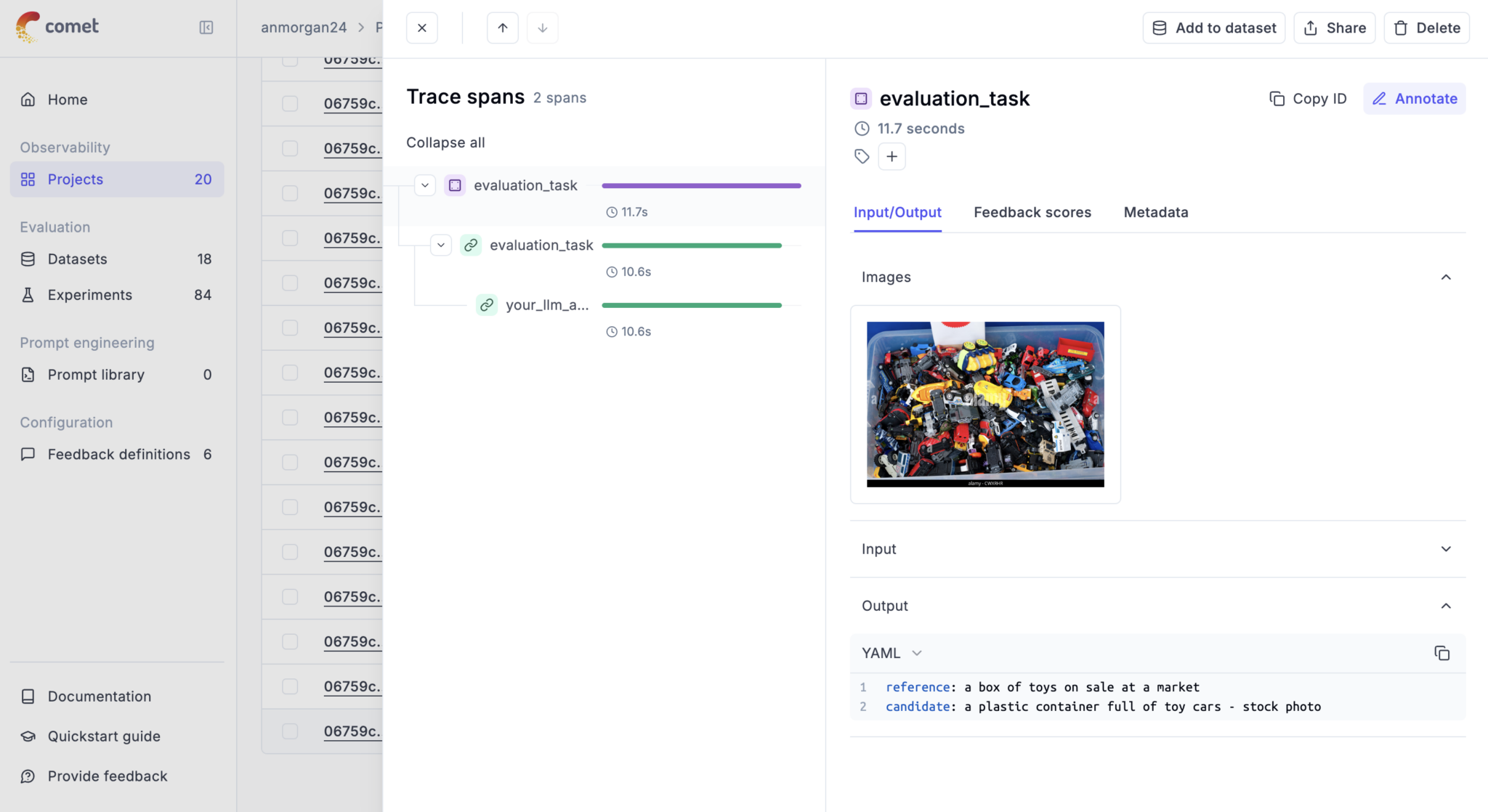Expand the Input section
1488x812 pixels.
click(1445, 549)
